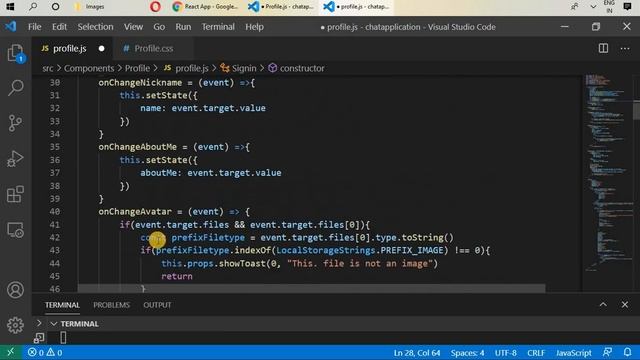
Task: Close the terminal panel with X
Action: click(625, 304)
